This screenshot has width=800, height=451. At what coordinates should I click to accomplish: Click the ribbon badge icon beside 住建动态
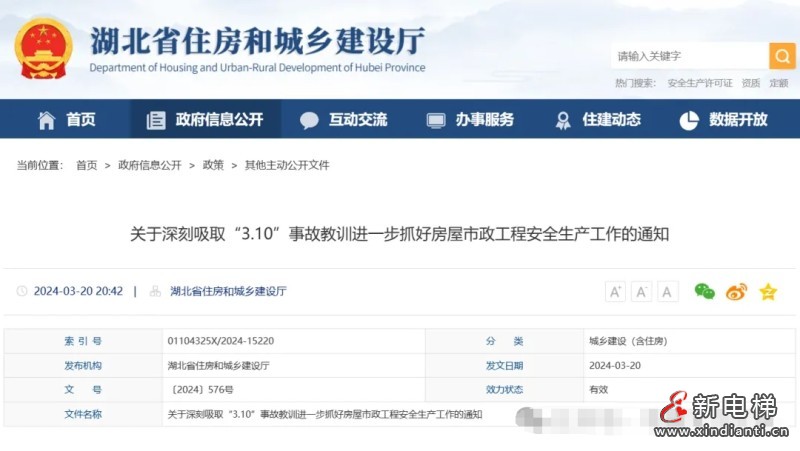pyautogui.click(x=563, y=120)
